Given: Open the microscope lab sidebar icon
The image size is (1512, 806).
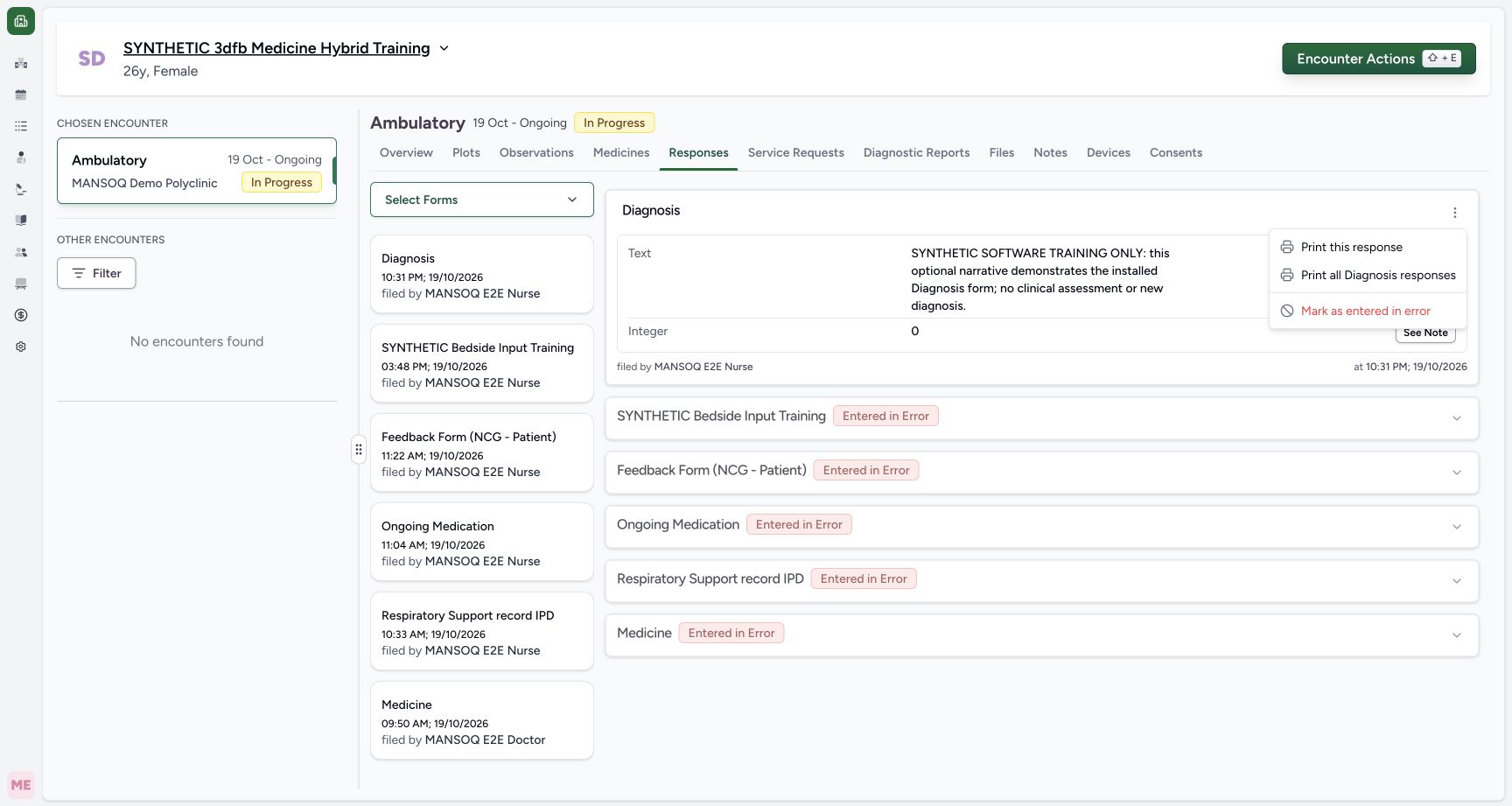Looking at the screenshot, I should [x=21, y=189].
